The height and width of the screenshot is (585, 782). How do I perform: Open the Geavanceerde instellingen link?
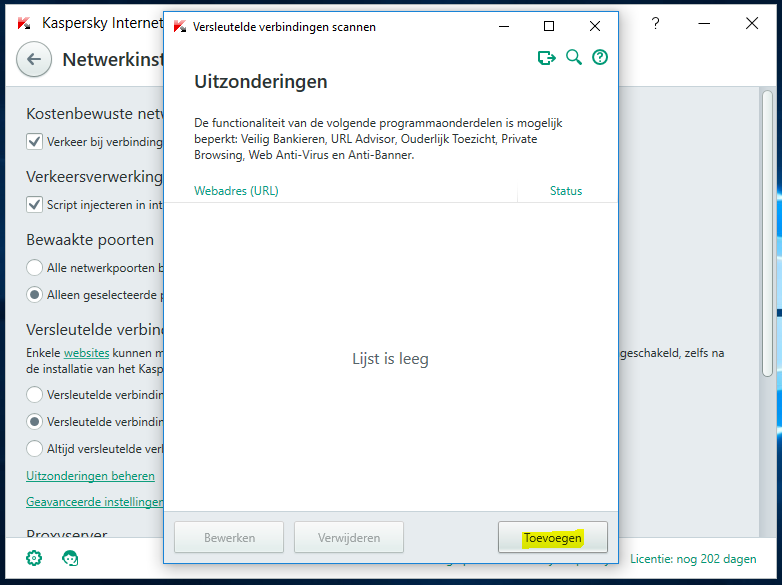point(95,502)
